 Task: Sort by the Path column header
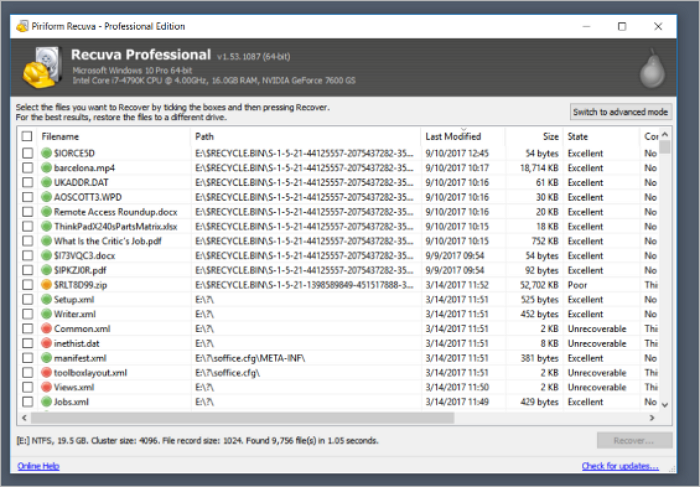pyautogui.click(x=306, y=137)
